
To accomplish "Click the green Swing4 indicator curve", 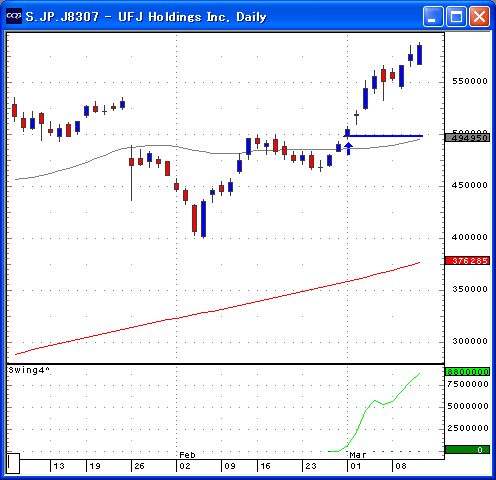I will (x=375, y=413).
